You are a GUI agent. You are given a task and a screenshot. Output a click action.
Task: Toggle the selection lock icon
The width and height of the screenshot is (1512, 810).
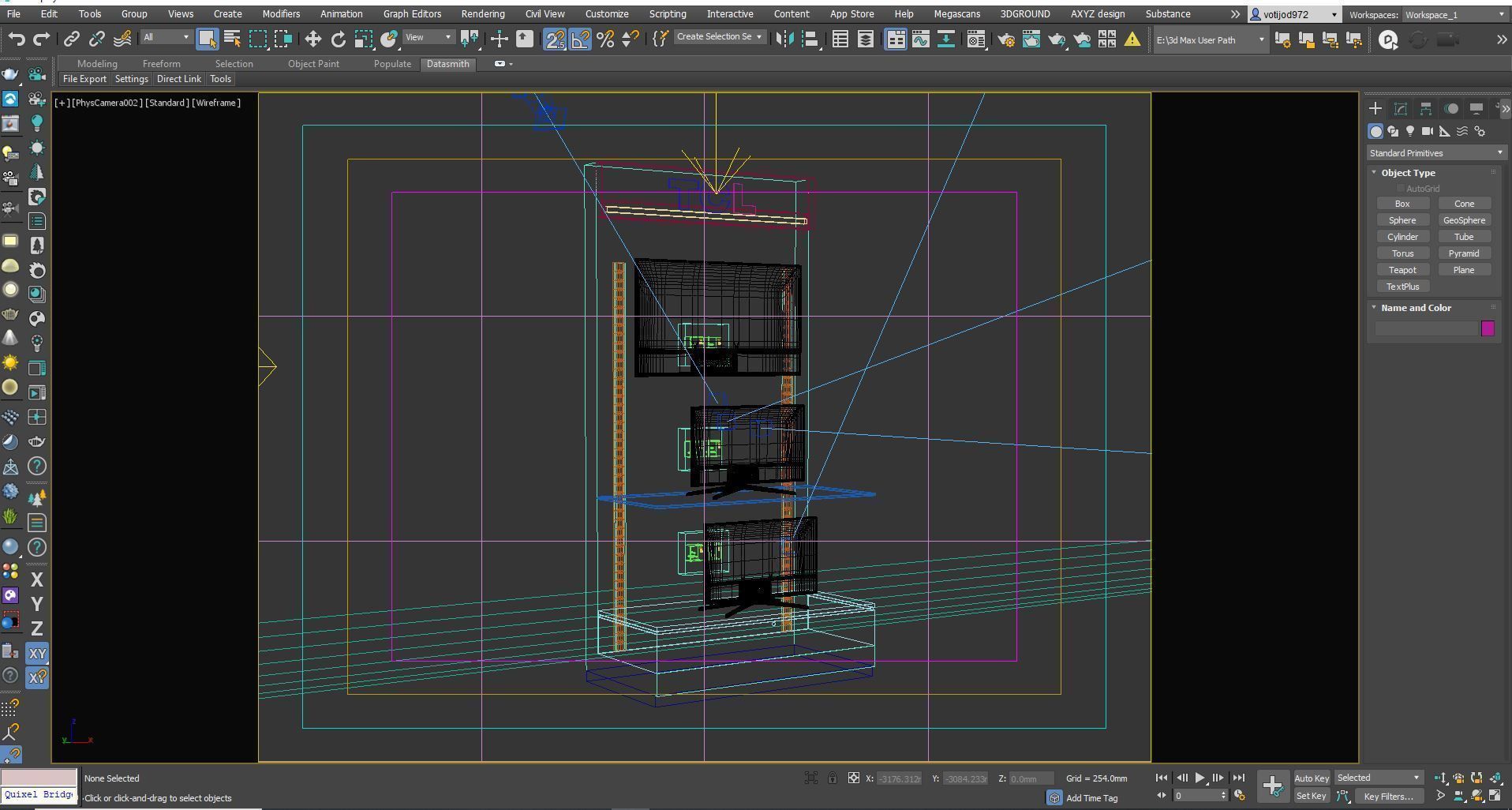832,778
